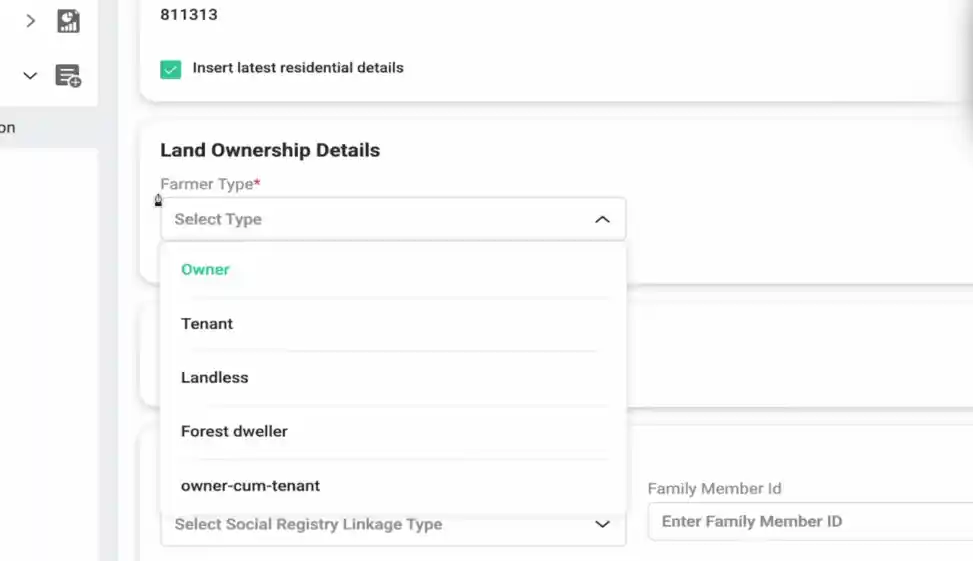Click the Family Member Id label

pos(714,489)
